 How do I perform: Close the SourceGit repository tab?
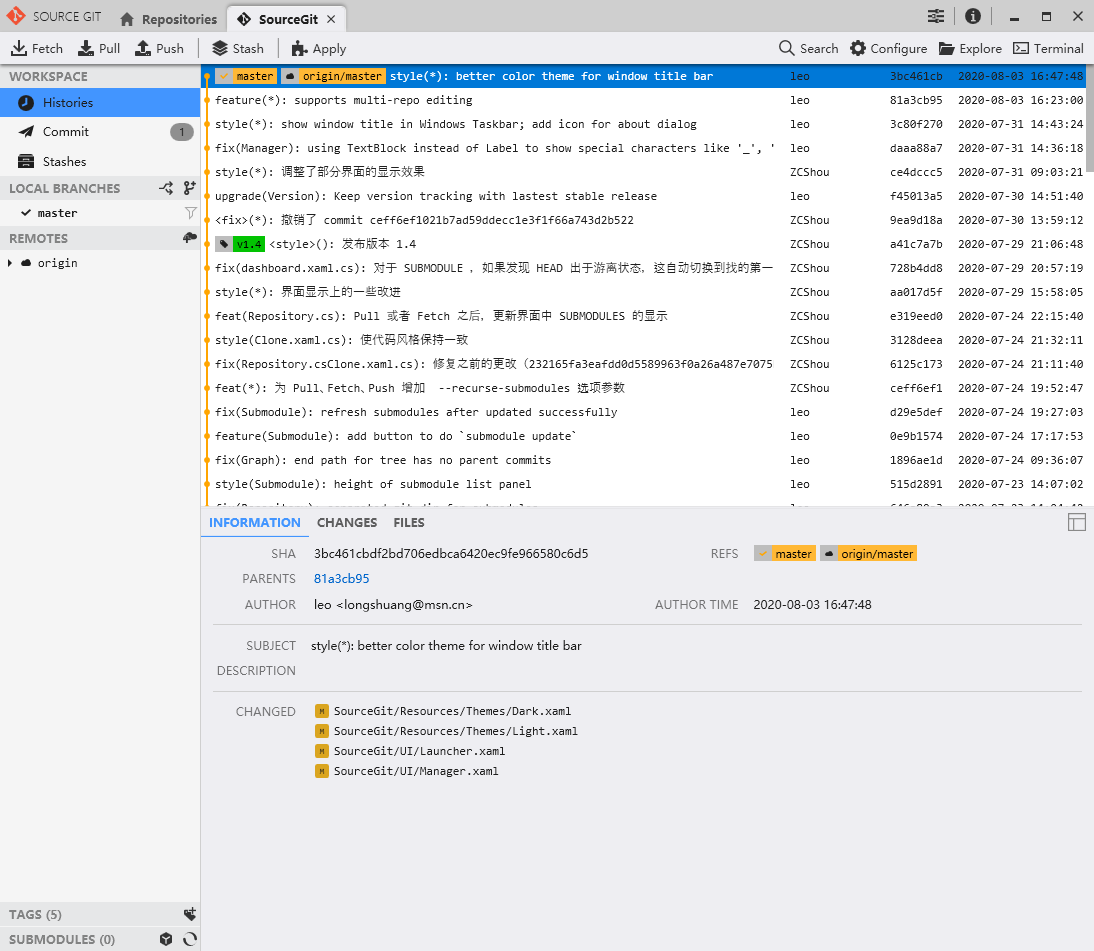click(x=331, y=19)
